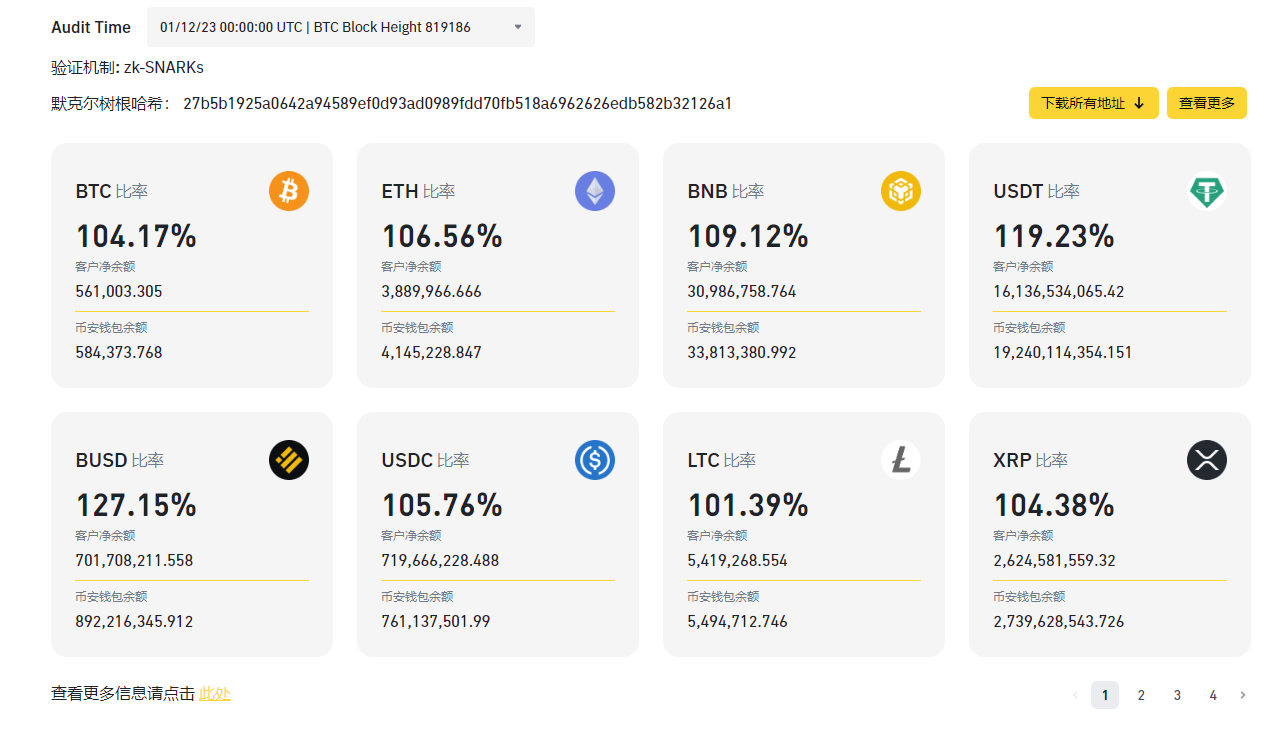Click the Bitcoin (BTC) orange coin icon
The width and height of the screenshot is (1285, 756).
[x=289, y=191]
